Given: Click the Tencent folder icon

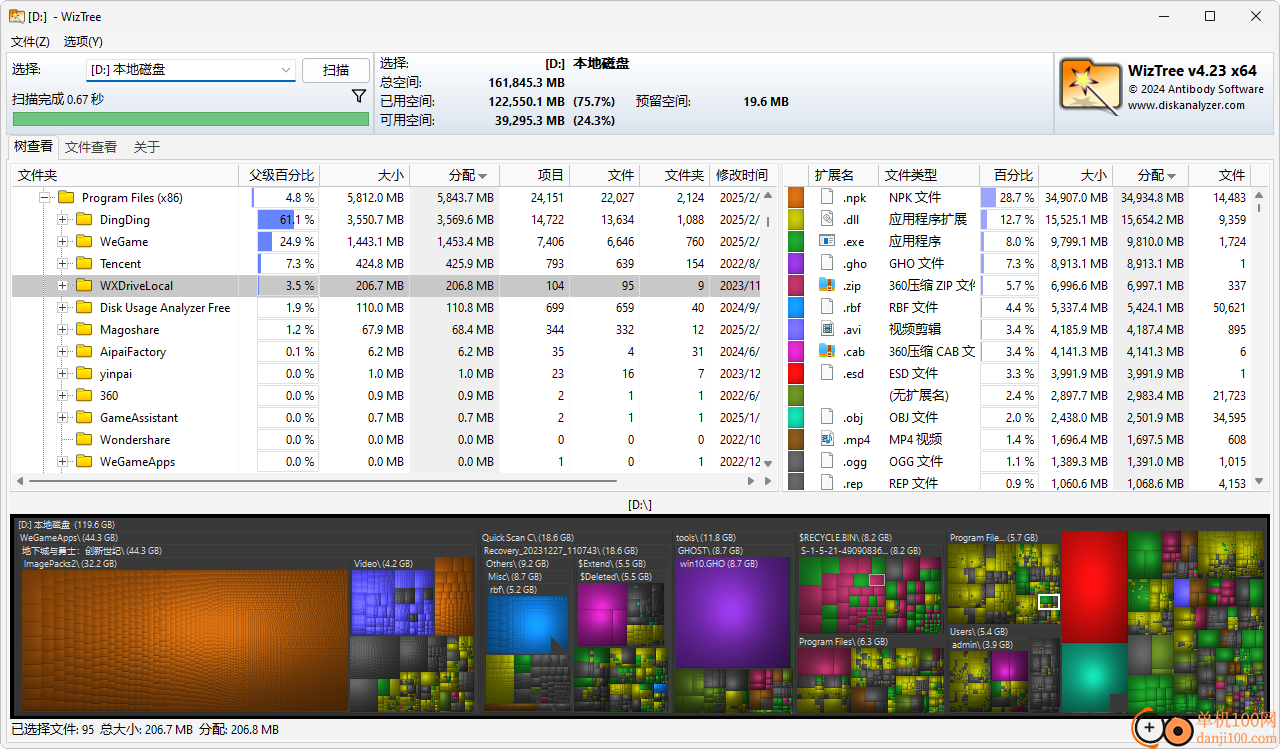Looking at the screenshot, I should pyautogui.click(x=84, y=264).
